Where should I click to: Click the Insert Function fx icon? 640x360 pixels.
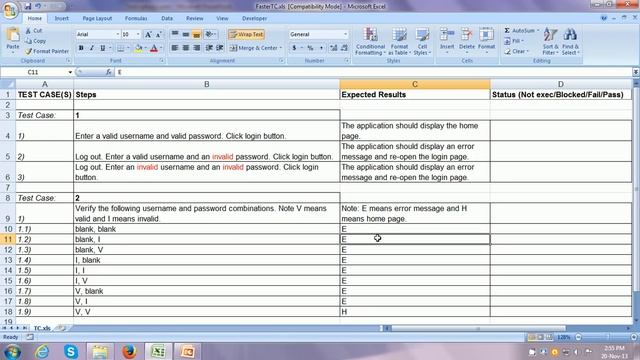tap(108, 72)
